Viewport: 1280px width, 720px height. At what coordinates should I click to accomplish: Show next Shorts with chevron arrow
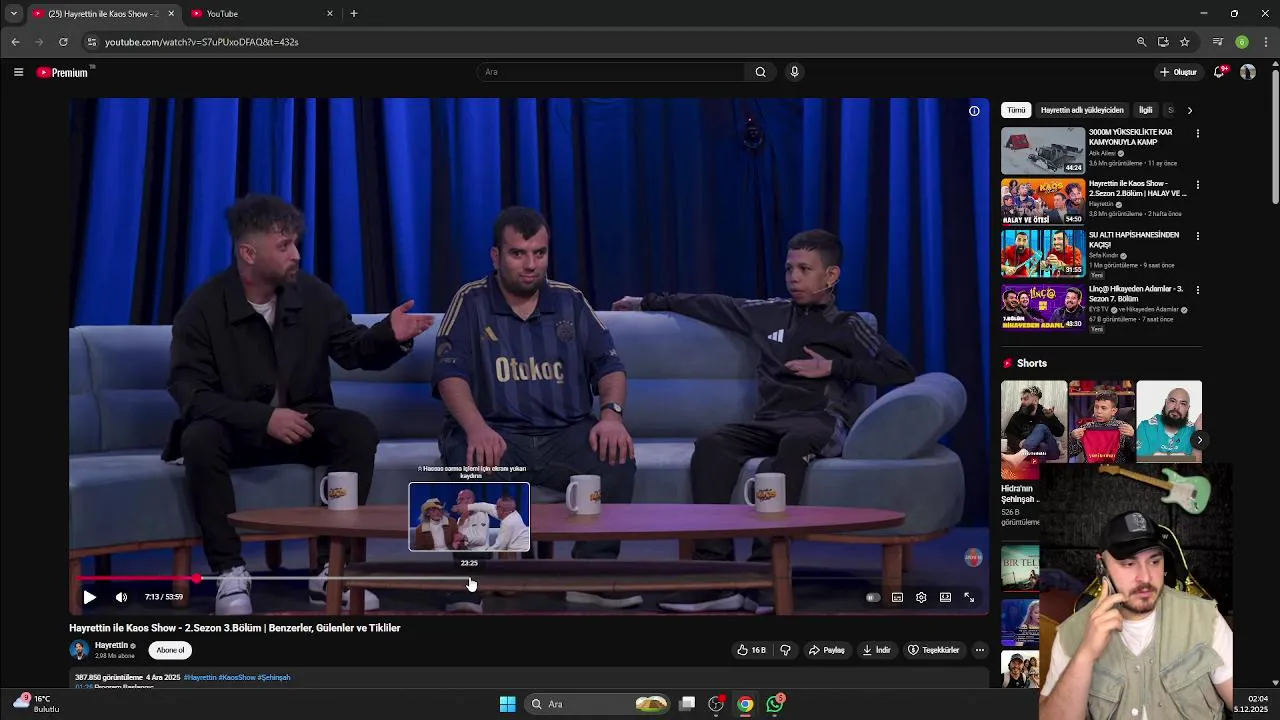(1199, 440)
